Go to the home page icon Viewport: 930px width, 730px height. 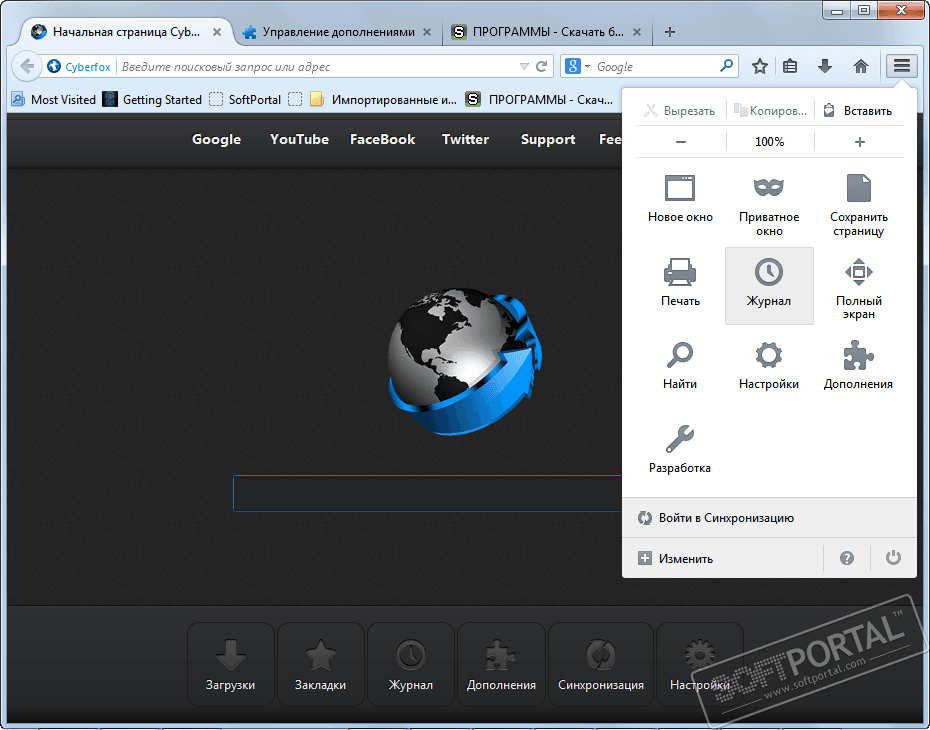(x=861, y=66)
